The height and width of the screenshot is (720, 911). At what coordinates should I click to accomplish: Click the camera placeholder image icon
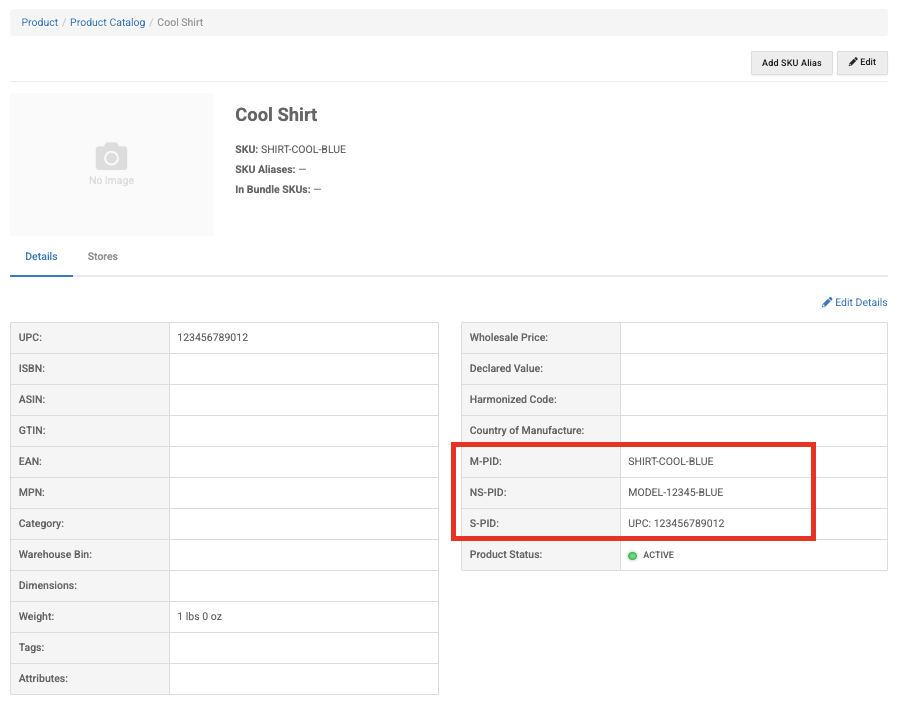click(112, 156)
